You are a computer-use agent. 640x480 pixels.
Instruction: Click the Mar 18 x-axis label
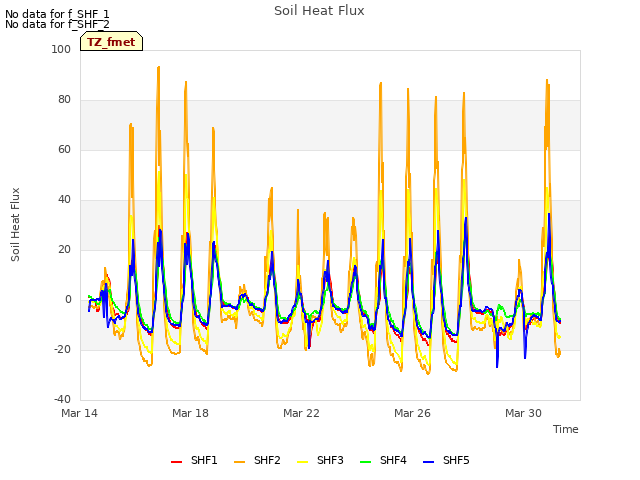point(190,413)
